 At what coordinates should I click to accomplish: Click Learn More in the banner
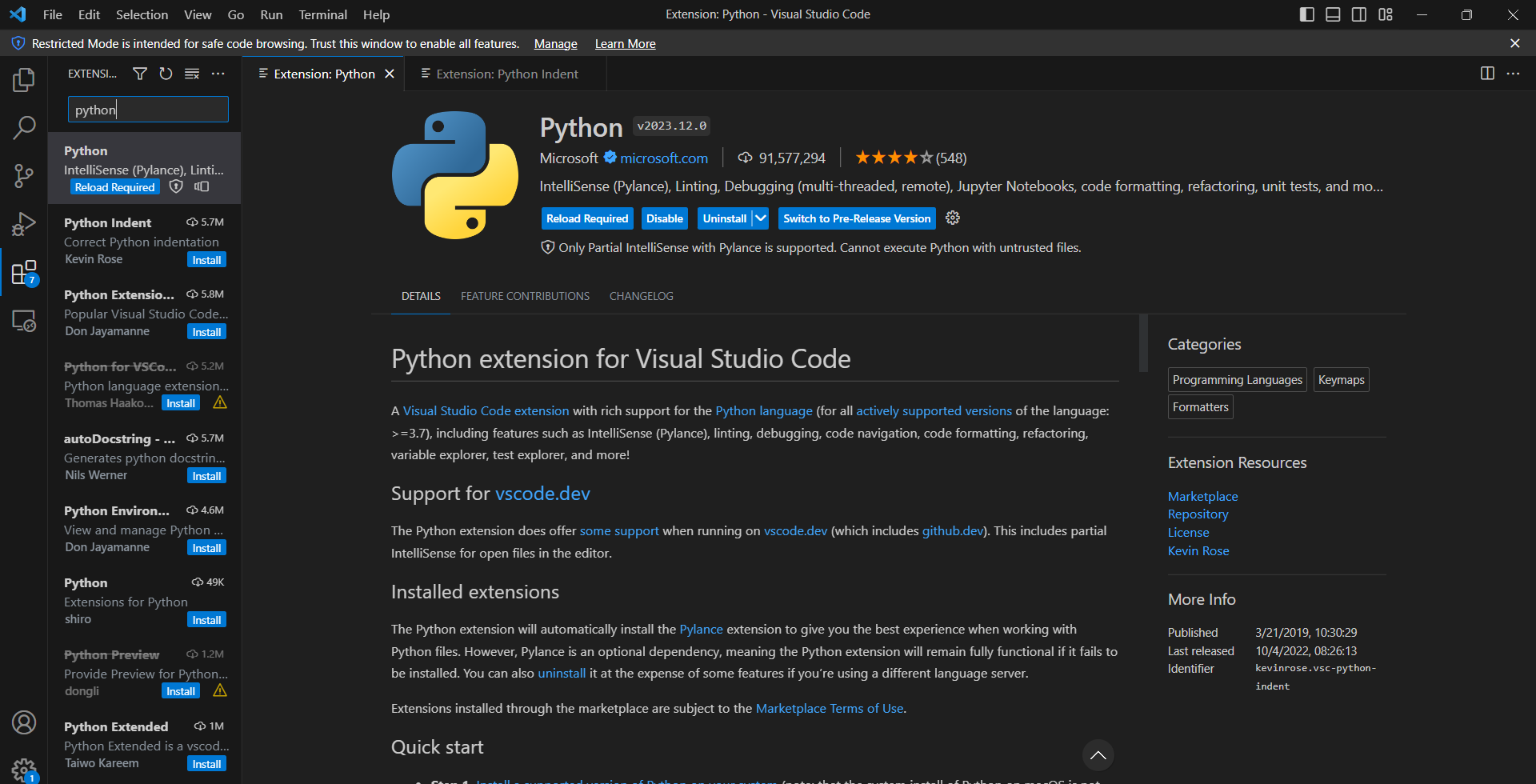[625, 44]
